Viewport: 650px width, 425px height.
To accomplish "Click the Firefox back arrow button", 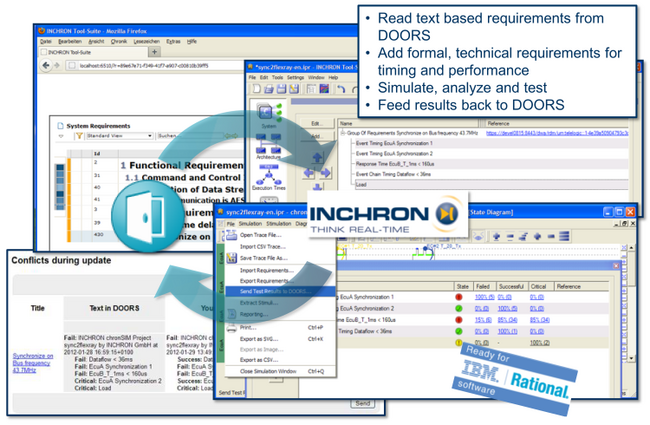I will click(46, 65).
